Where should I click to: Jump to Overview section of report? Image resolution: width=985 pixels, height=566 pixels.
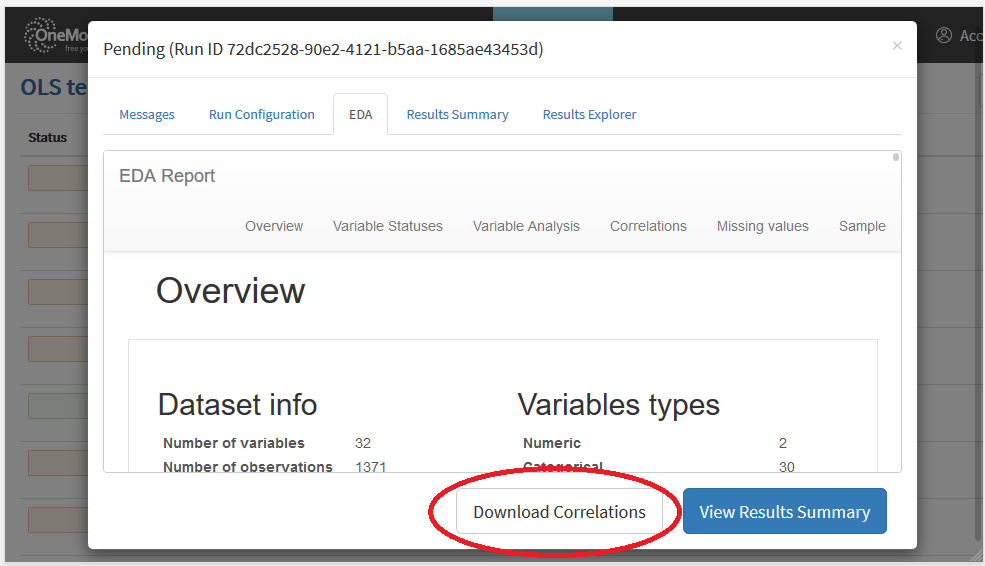[274, 226]
